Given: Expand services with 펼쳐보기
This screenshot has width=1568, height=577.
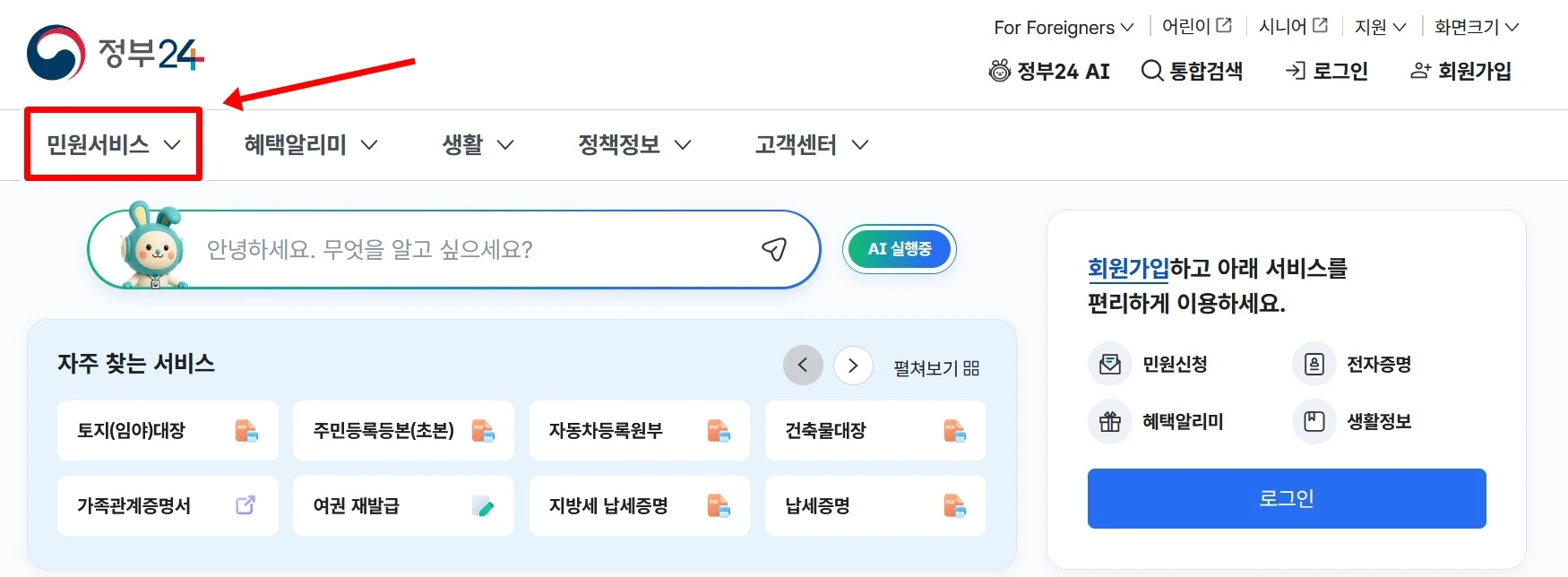Looking at the screenshot, I should 936,368.
